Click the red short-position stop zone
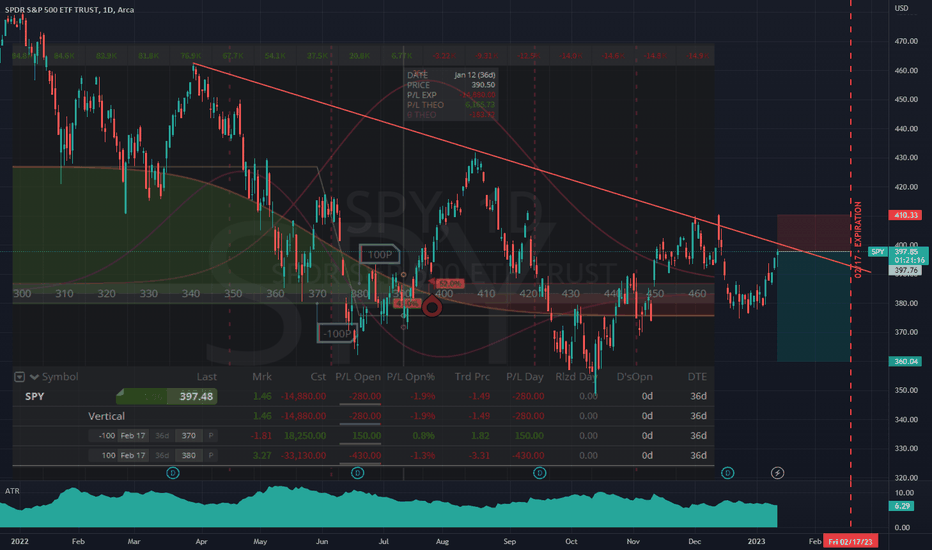 tap(814, 233)
